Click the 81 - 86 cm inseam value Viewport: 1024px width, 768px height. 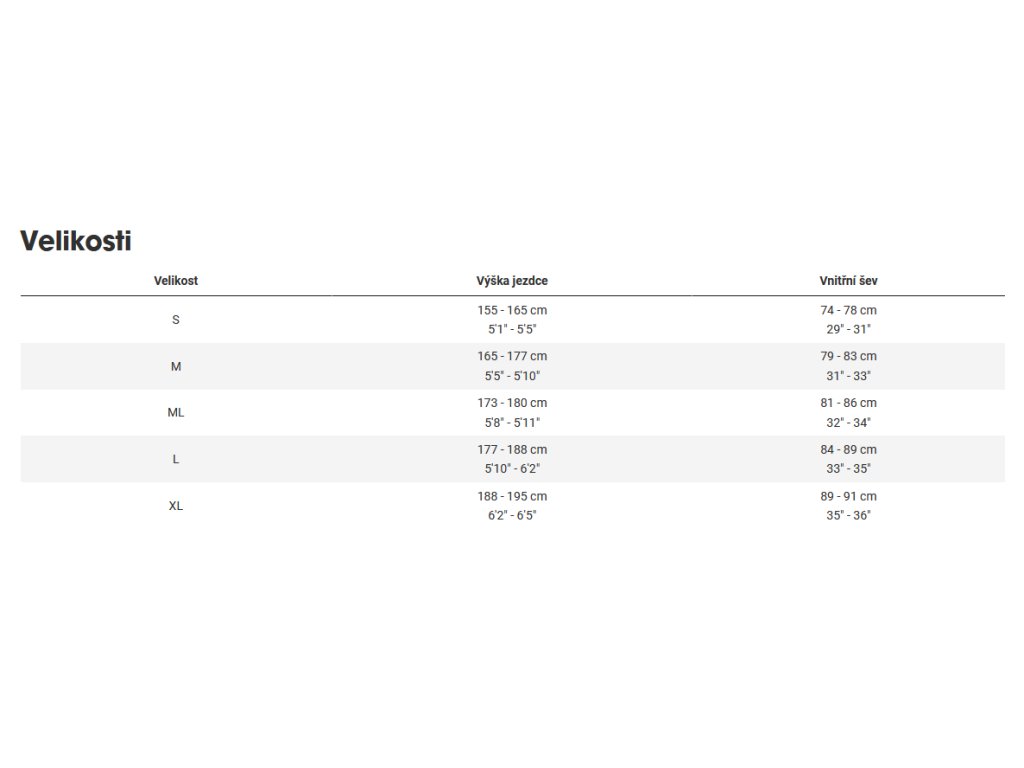pyautogui.click(x=848, y=403)
